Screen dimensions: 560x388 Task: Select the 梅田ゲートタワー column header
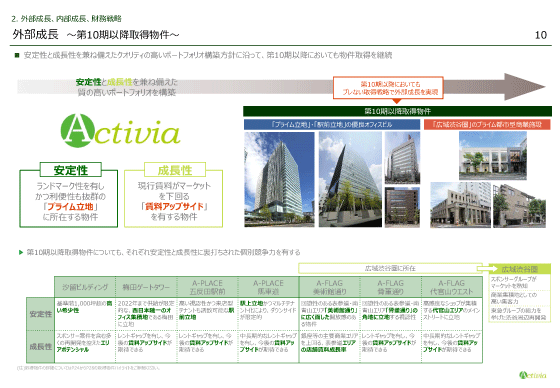146,287
